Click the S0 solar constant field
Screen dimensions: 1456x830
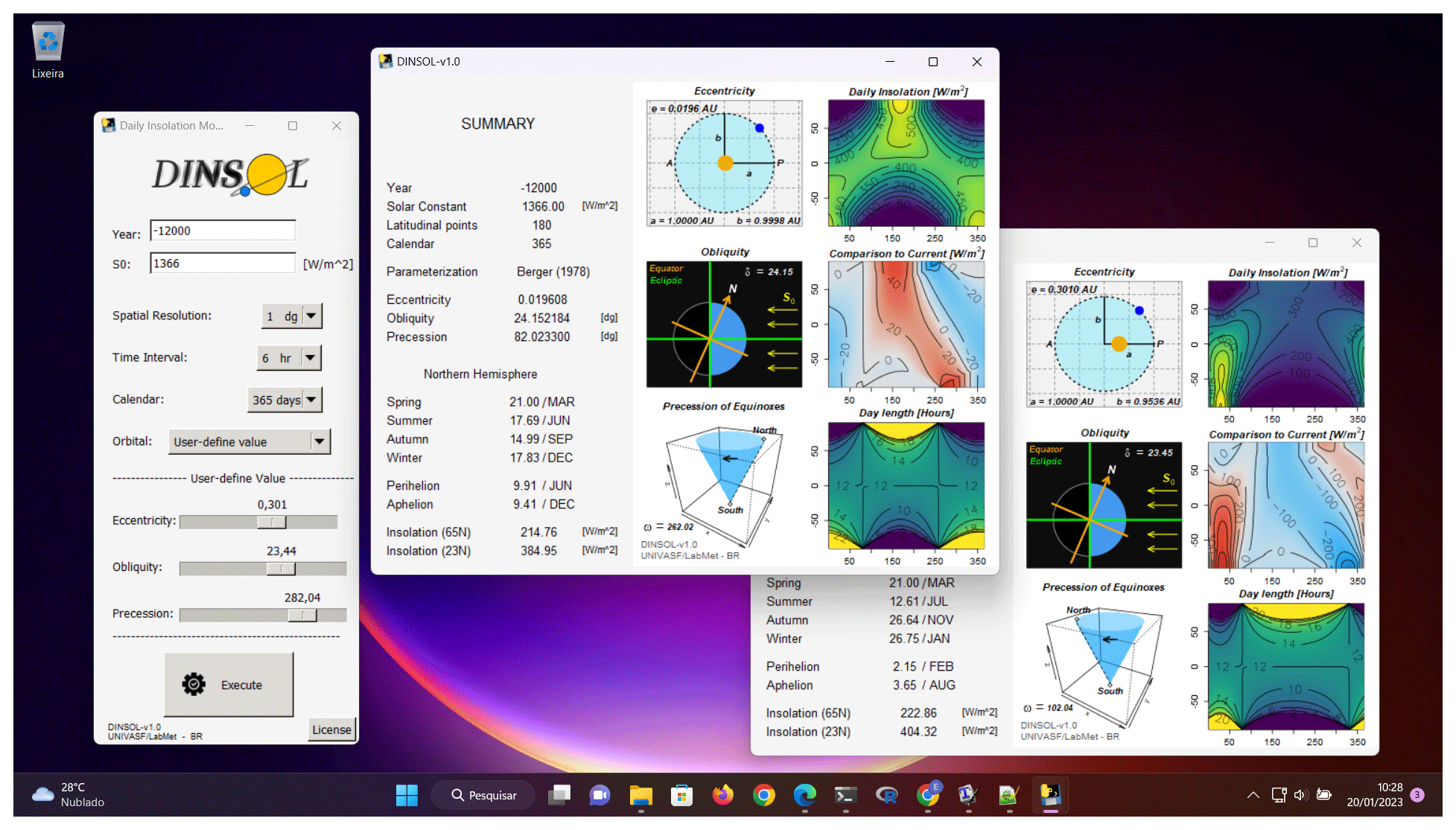(x=222, y=264)
